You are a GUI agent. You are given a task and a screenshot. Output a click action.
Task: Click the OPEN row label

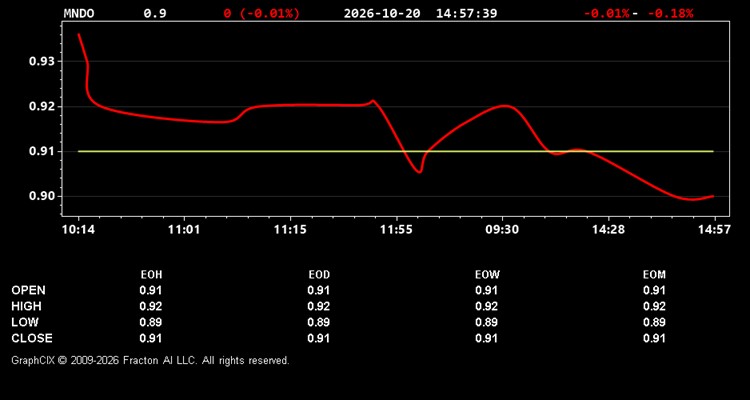tap(29, 290)
